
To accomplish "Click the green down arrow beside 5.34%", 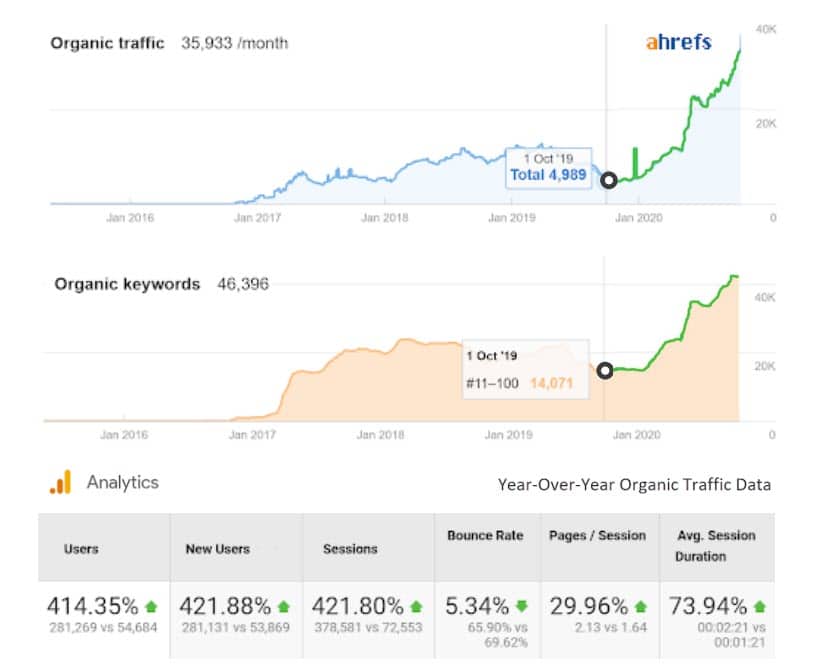I will click(x=520, y=606).
